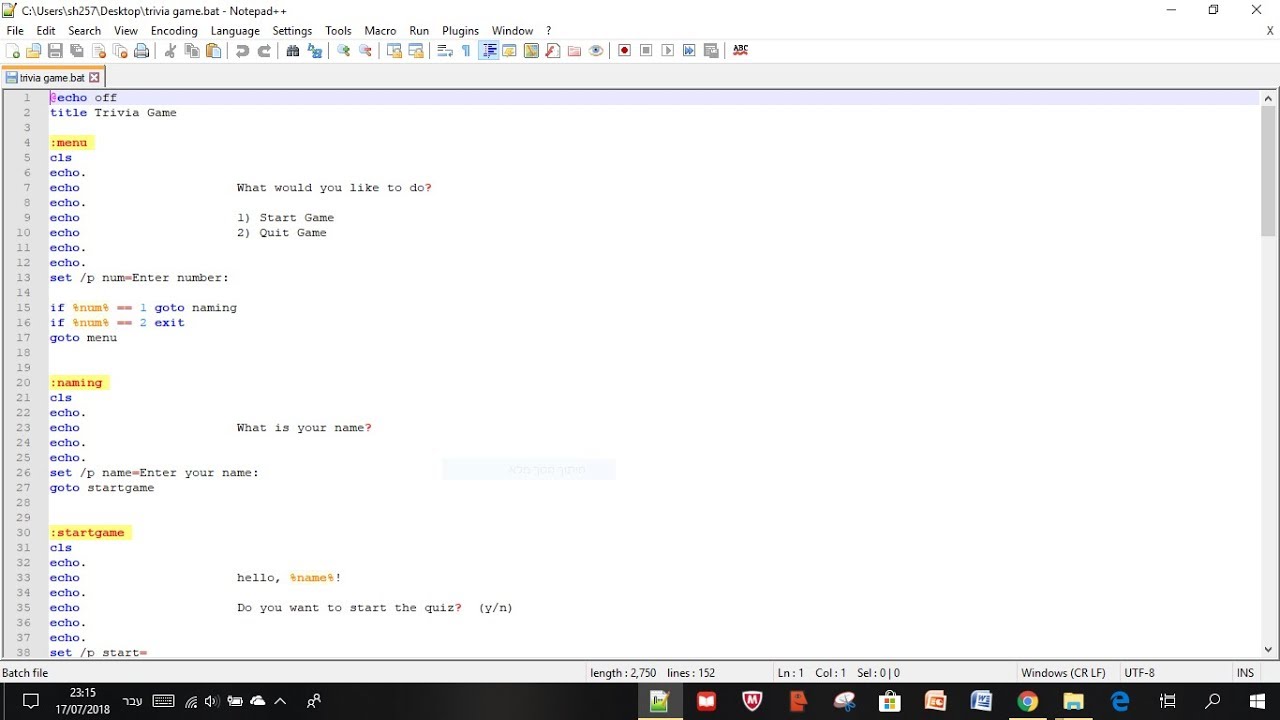
Task: Click the Redo arrow icon
Action: click(264, 51)
